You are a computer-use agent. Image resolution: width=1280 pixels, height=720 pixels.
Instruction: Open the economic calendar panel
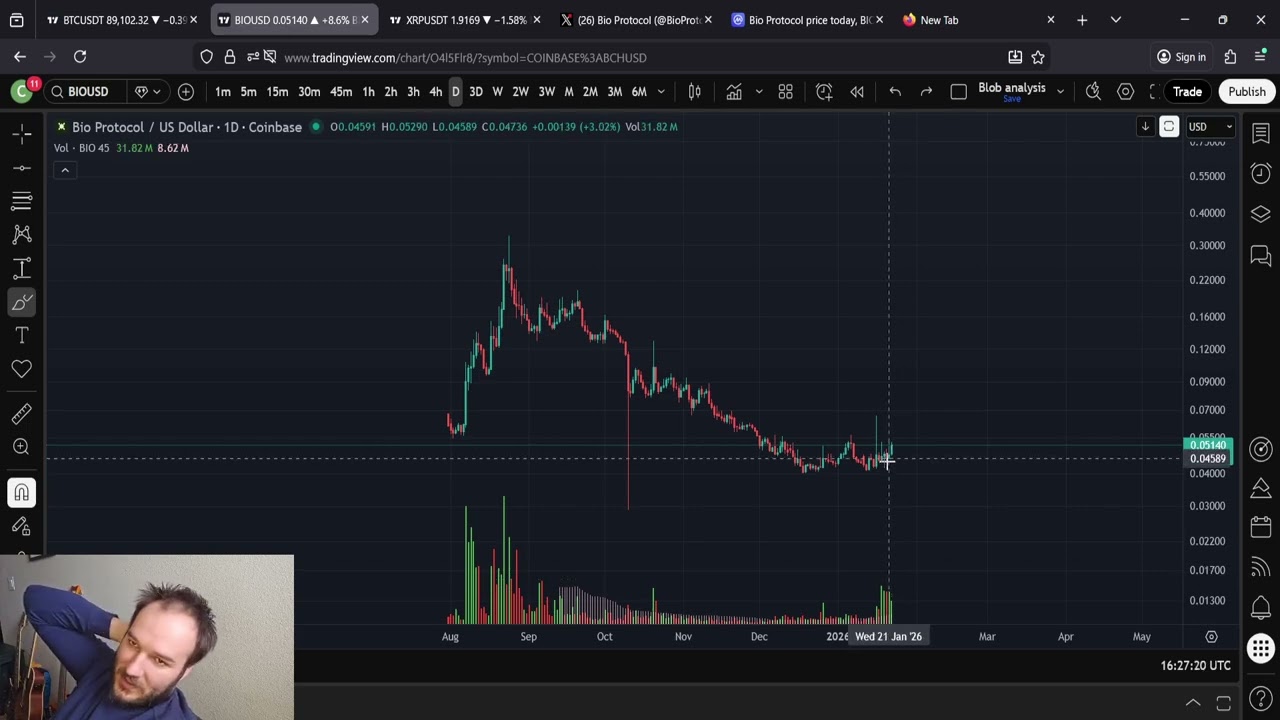click(1260, 527)
